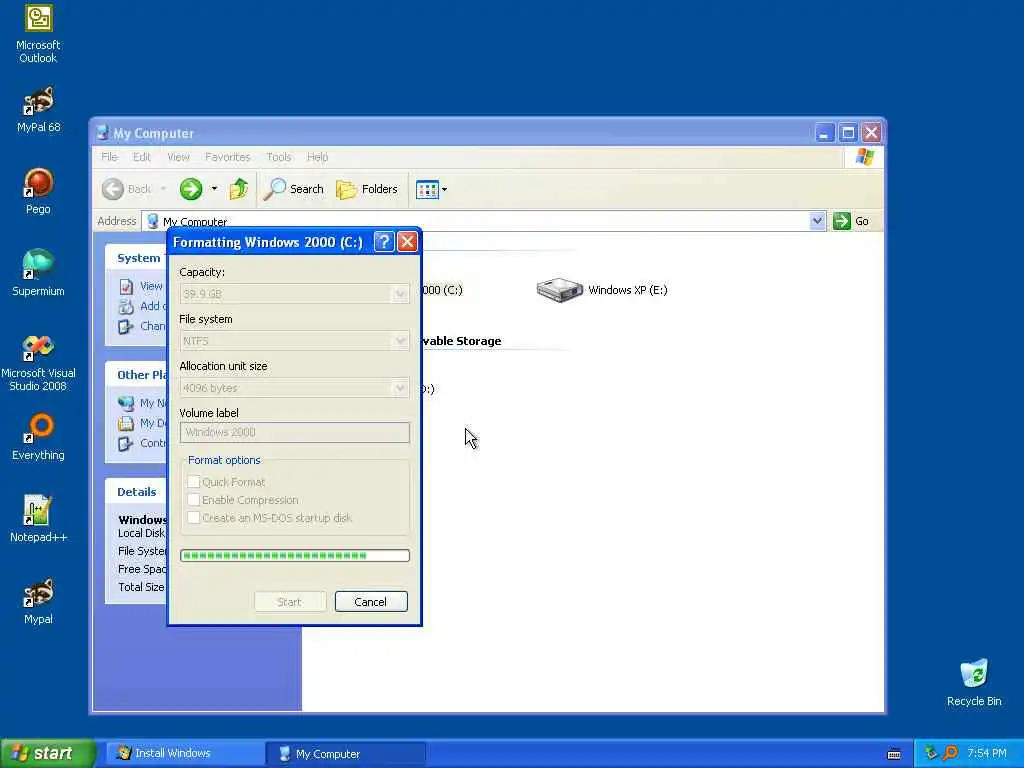
Task: Click the My Documents sidebar icon
Action: (126, 423)
